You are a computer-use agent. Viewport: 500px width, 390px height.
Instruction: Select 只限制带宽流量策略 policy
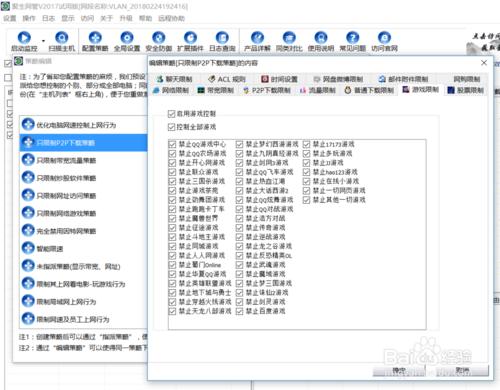[x=83, y=160]
